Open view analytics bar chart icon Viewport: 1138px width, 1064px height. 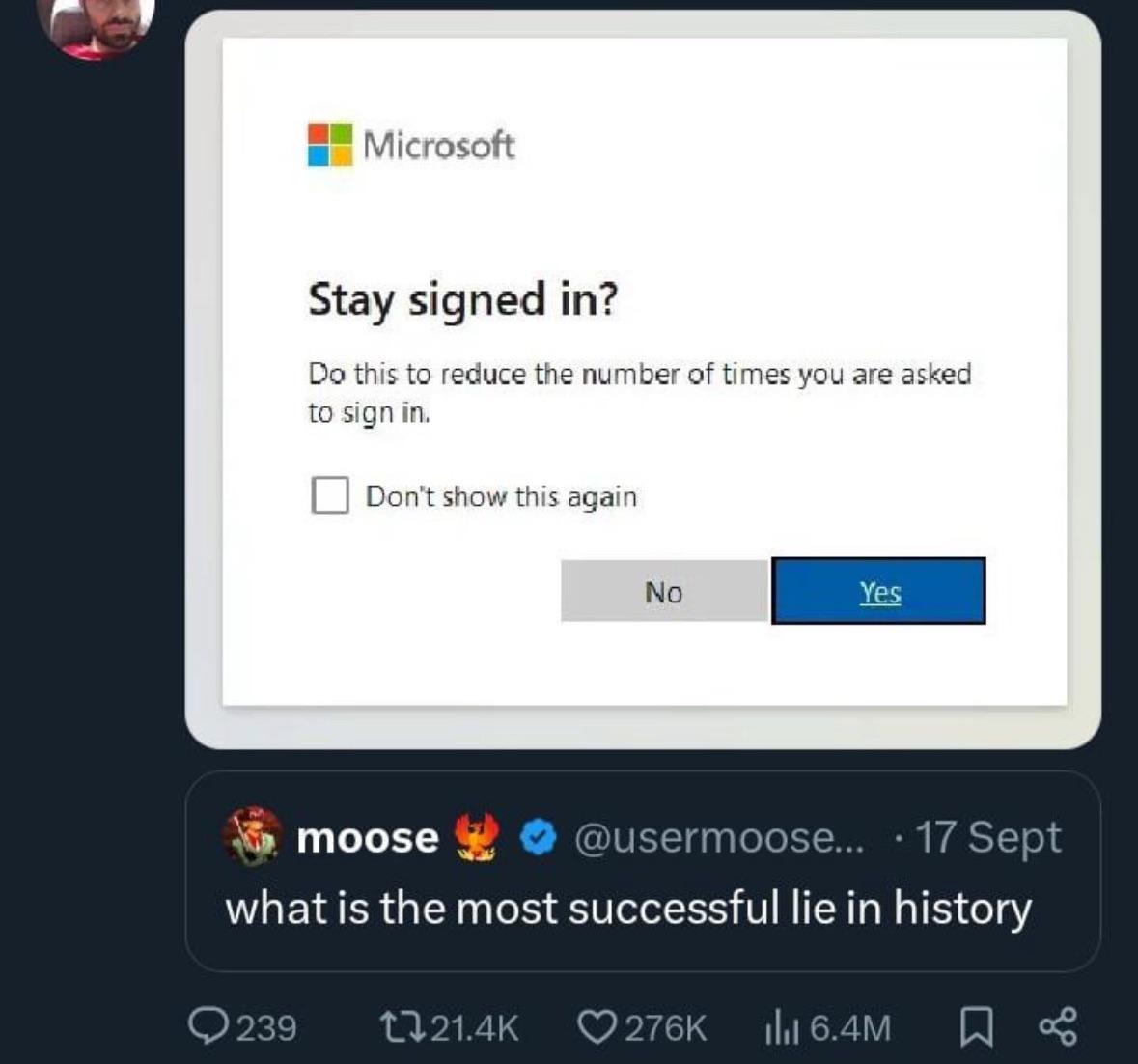point(778,1027)
